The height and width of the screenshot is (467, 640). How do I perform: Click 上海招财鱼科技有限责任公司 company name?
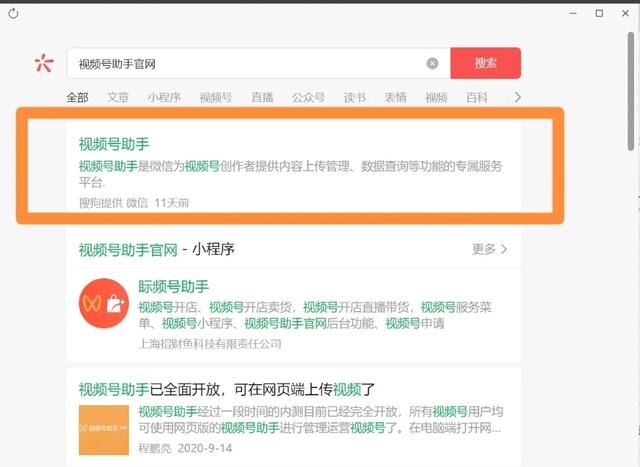(210, 344)
